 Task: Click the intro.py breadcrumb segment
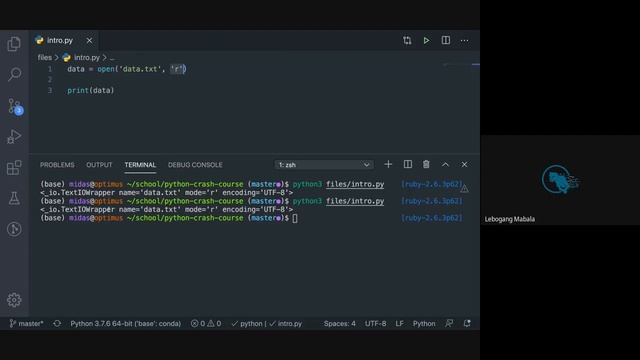coord(81,58)
